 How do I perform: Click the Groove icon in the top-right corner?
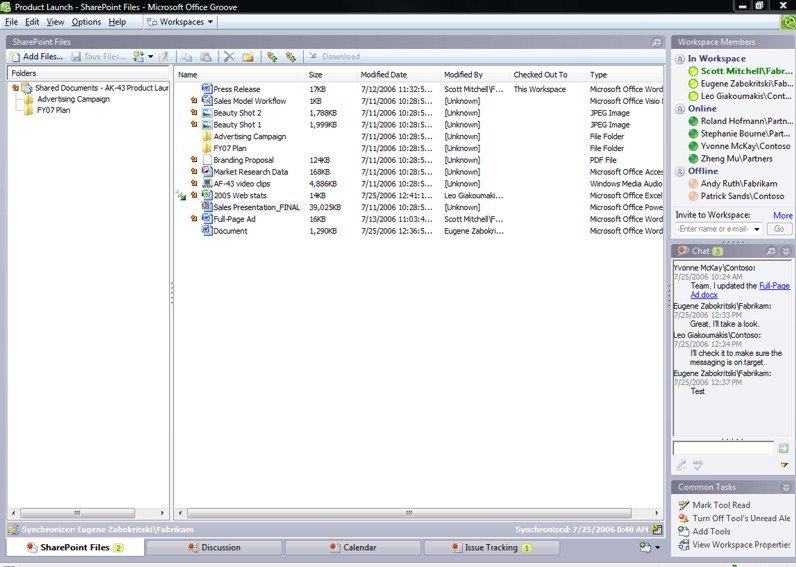[x=784, y=21]
